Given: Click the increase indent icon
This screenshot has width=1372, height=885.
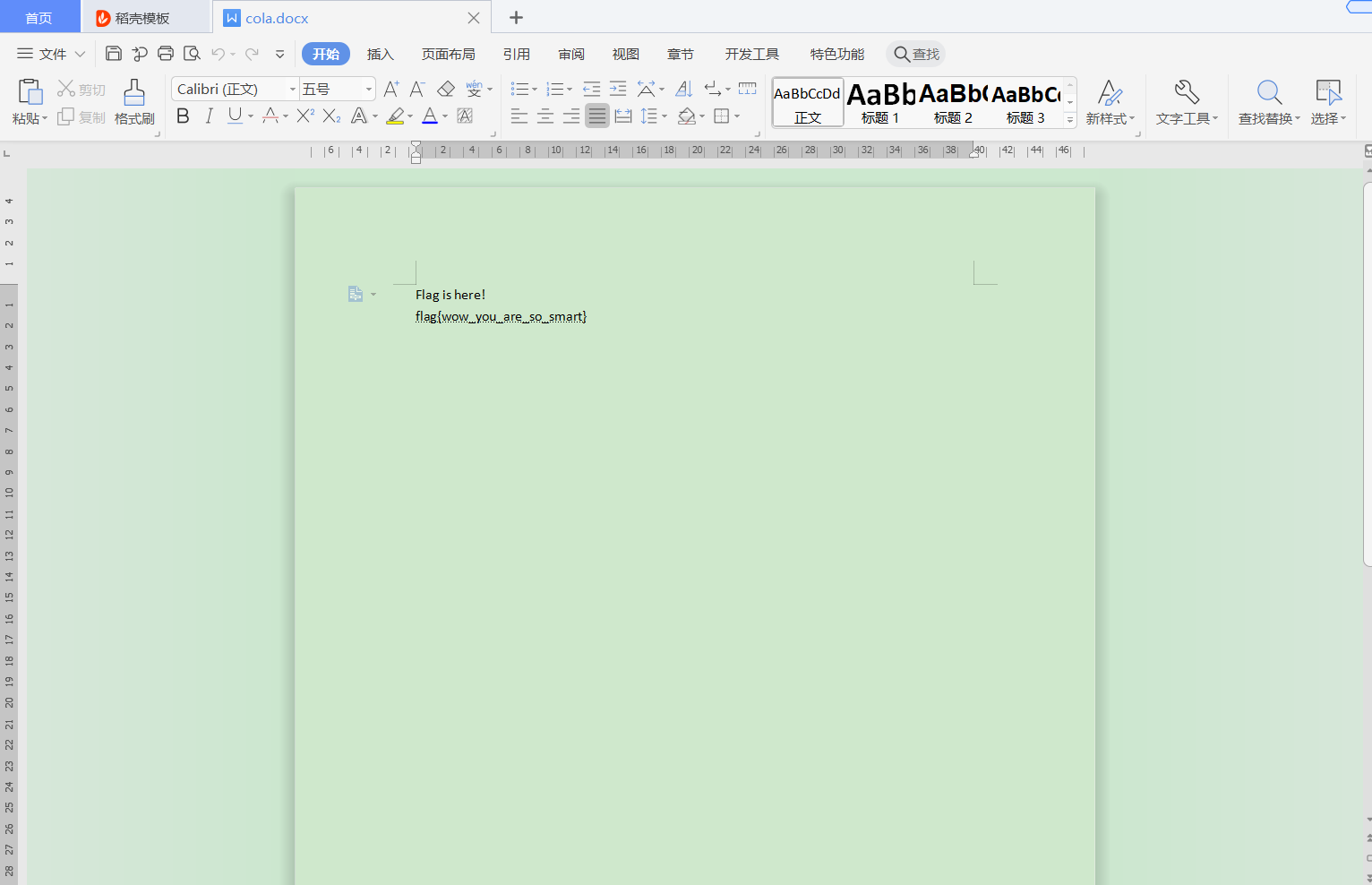Looking at the screenshot, I should pos(618,89).
